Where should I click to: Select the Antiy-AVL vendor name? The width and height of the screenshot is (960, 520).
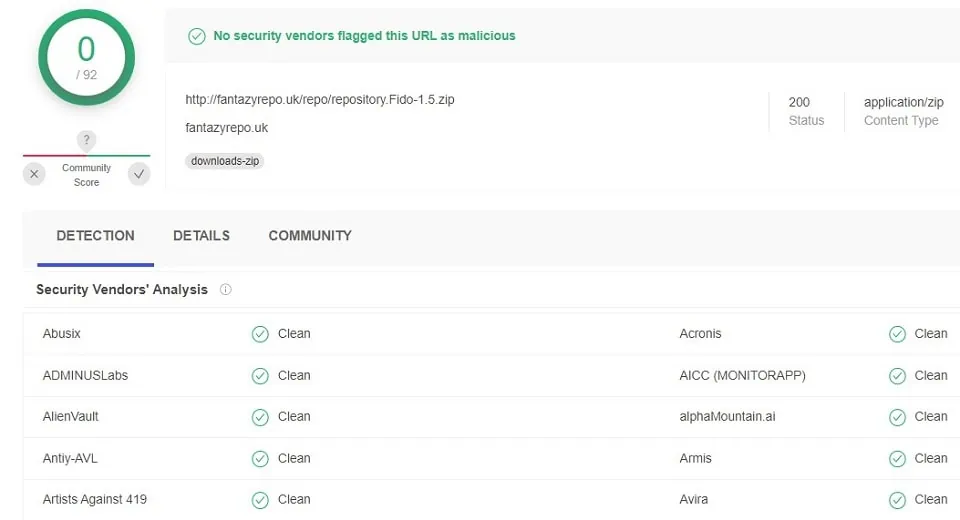70,458
